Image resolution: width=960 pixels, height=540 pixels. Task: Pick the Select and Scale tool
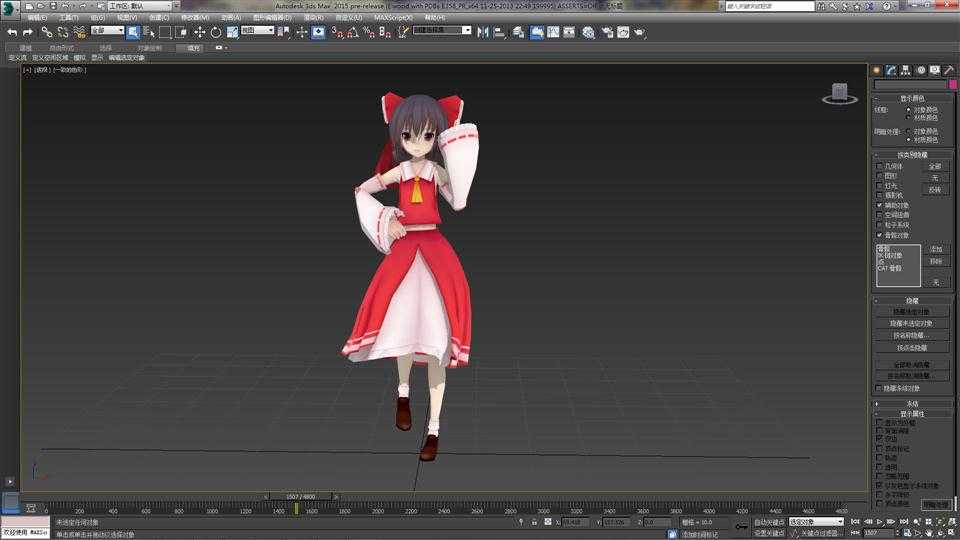coord(232,32)
